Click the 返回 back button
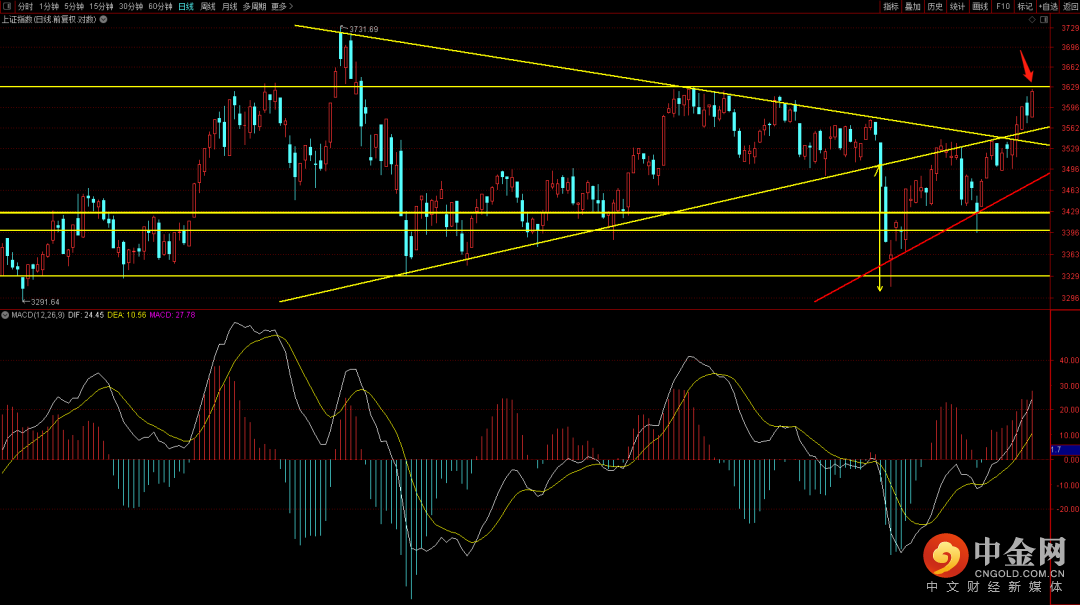The height and width of the screenshot is (605, 1080). [x=1070, y=6]
